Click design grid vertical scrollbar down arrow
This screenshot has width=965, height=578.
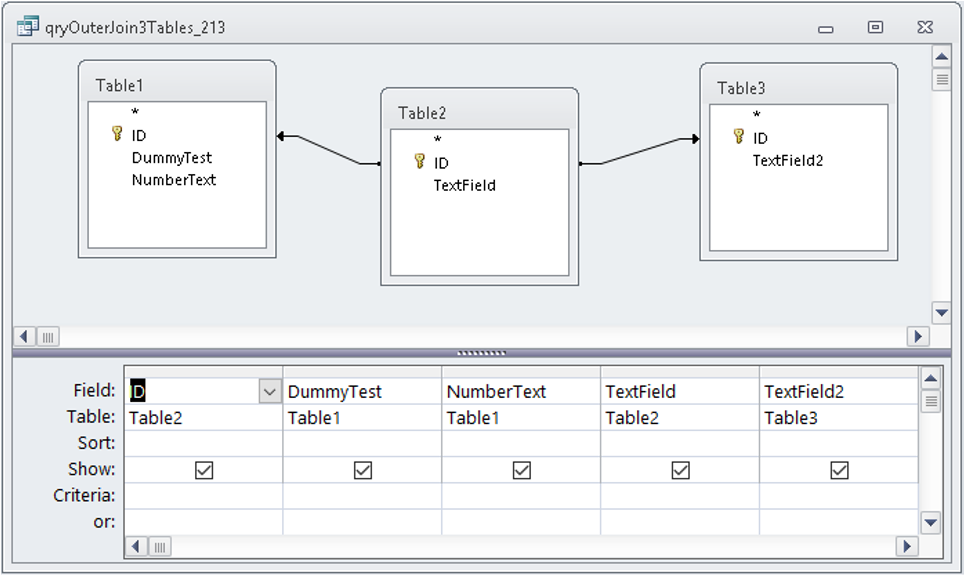[931, 523]
